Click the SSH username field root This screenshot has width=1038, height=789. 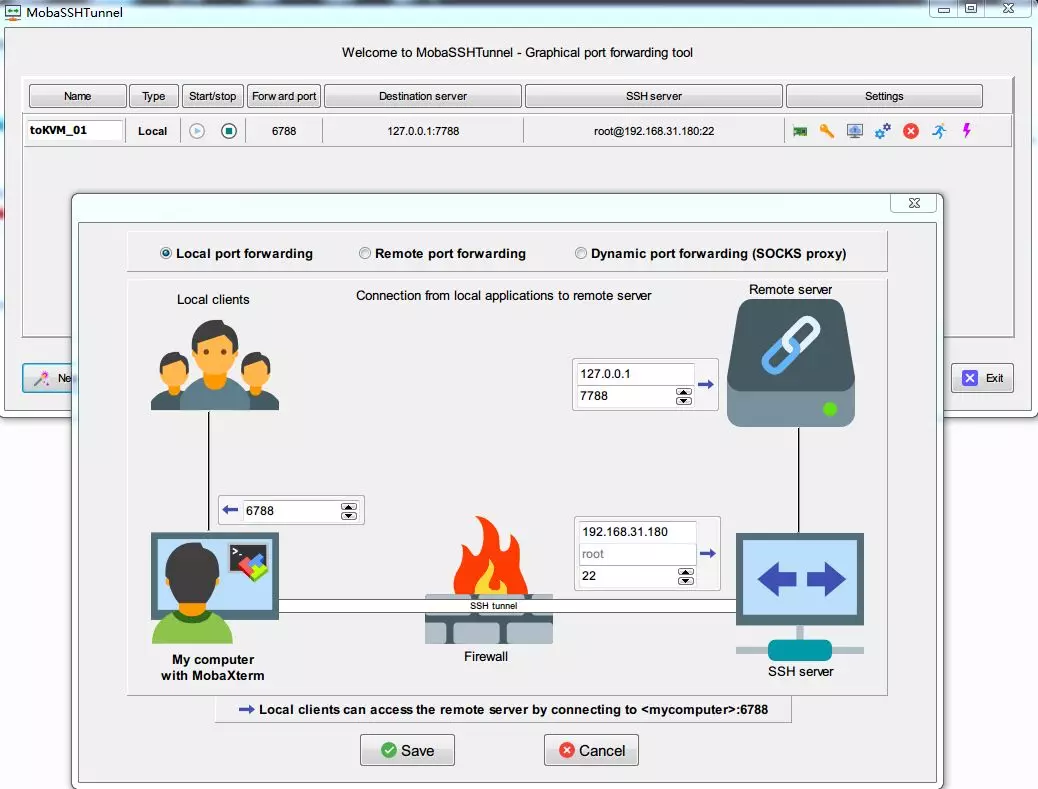[637, 554]
